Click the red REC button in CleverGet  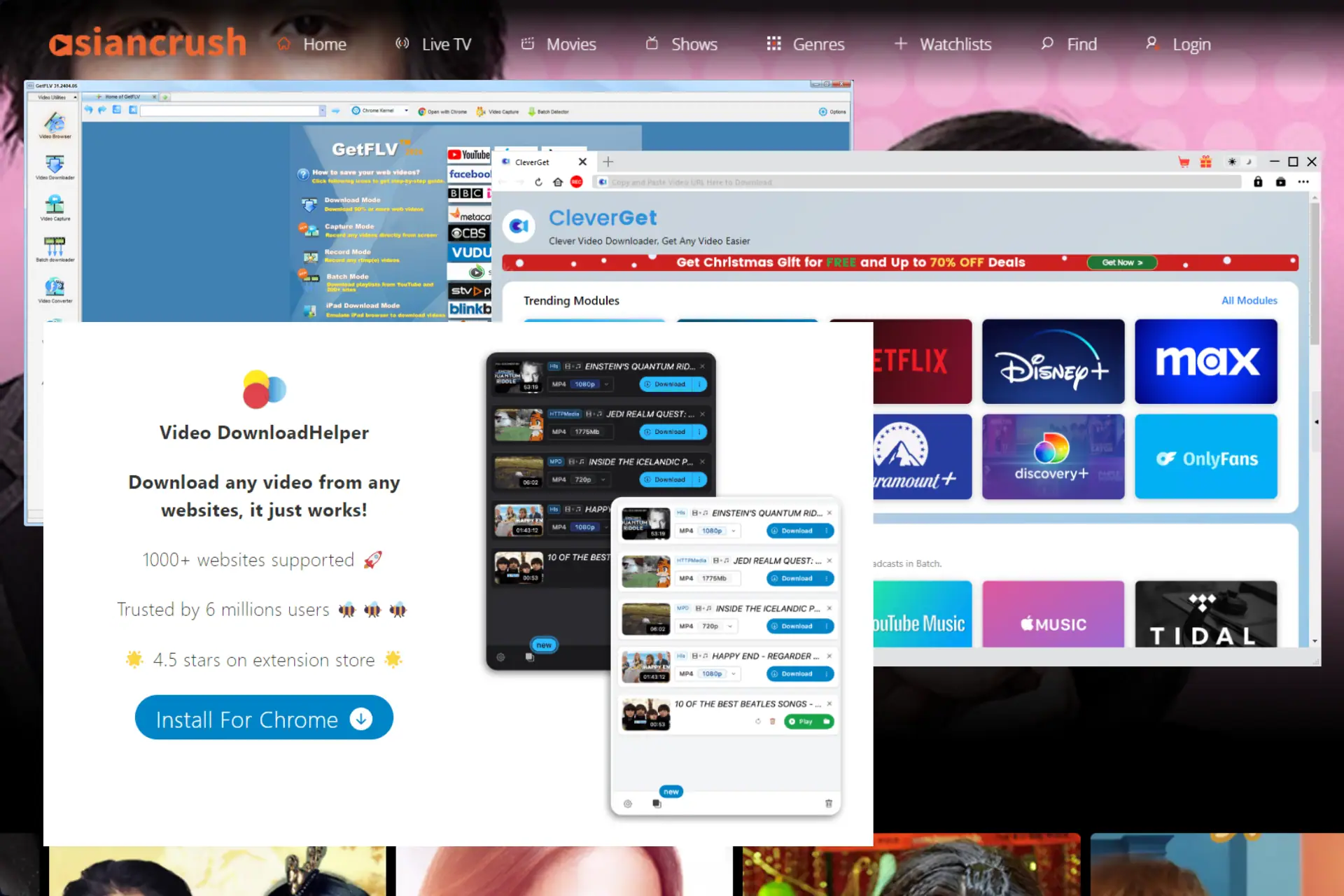(x=577, y=182)
